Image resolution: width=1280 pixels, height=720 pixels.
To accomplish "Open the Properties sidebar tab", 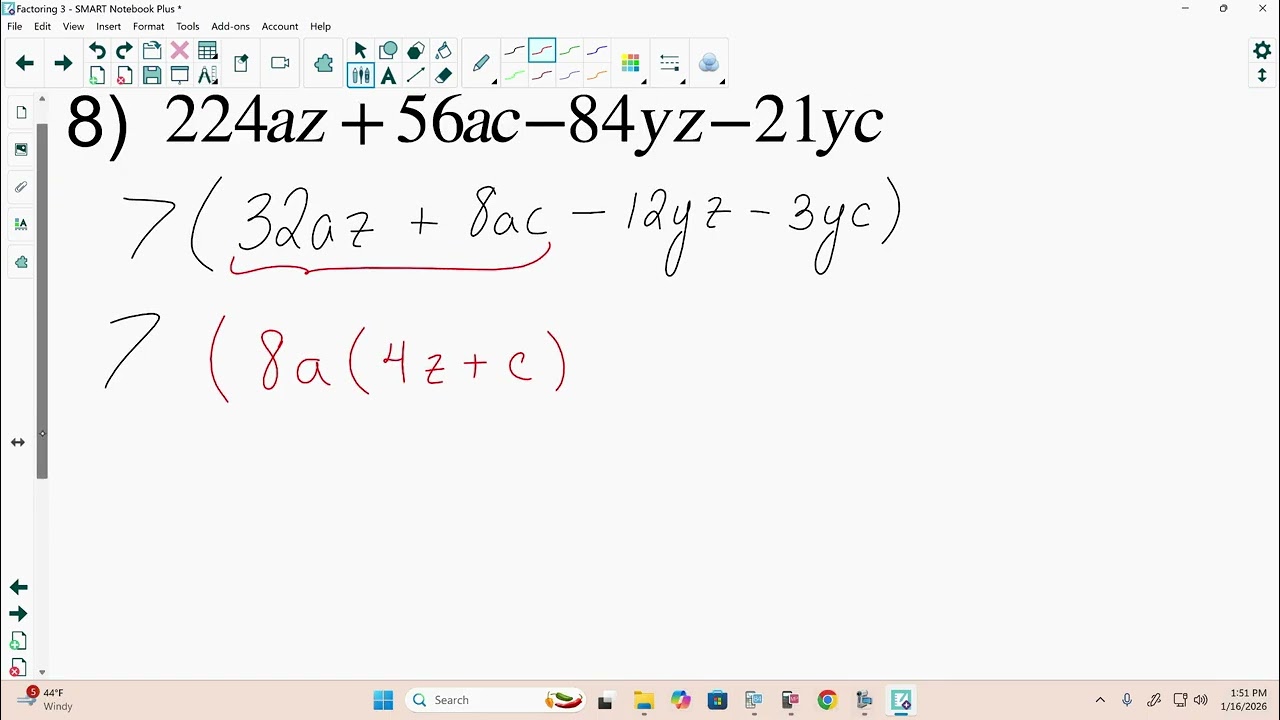I will pyautogui.click(x=21, y=224).
